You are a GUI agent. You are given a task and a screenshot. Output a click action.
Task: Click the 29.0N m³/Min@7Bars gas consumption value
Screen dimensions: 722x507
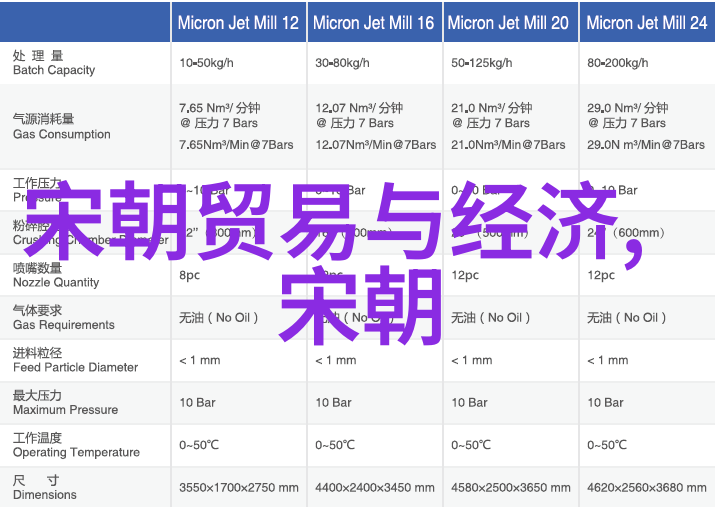(x=646, y=145)
